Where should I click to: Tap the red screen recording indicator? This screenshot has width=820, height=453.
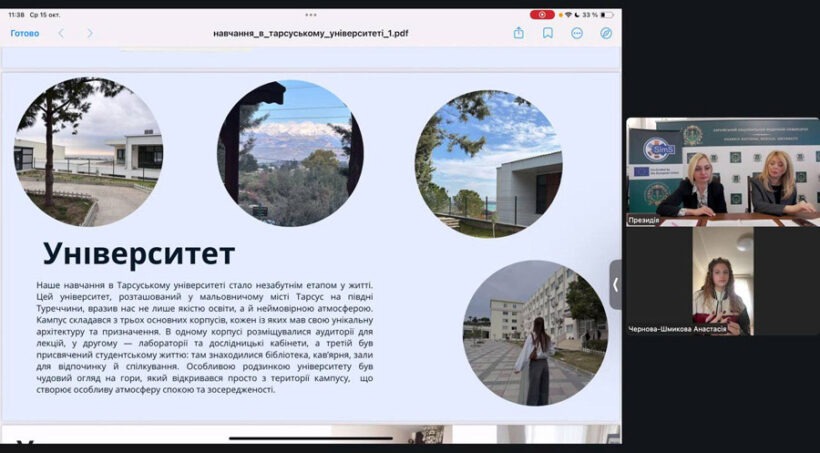click(x=542, y=15)
